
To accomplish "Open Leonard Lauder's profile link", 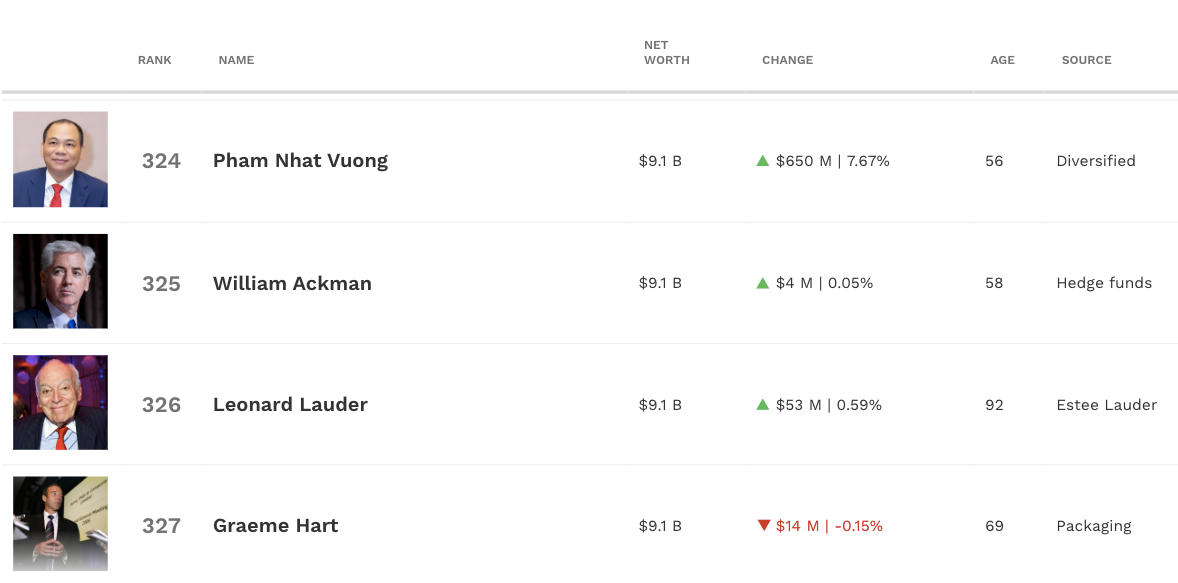I will (291, 404).
